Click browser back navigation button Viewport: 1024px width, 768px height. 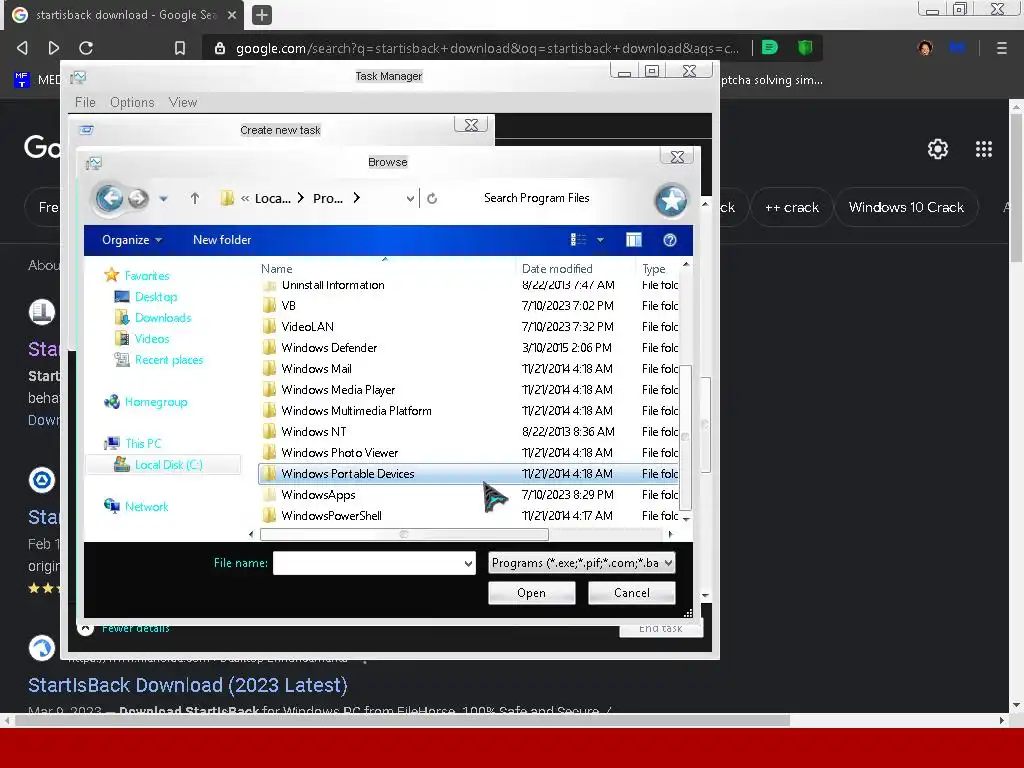pyautogui.click(x=22, y=48)
